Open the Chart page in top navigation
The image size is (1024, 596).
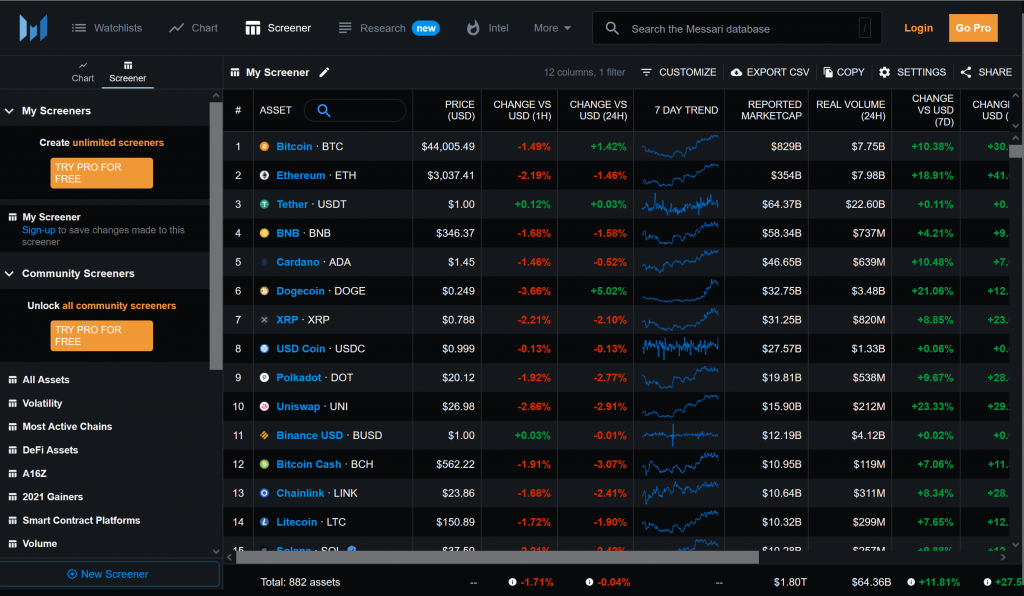193,28
